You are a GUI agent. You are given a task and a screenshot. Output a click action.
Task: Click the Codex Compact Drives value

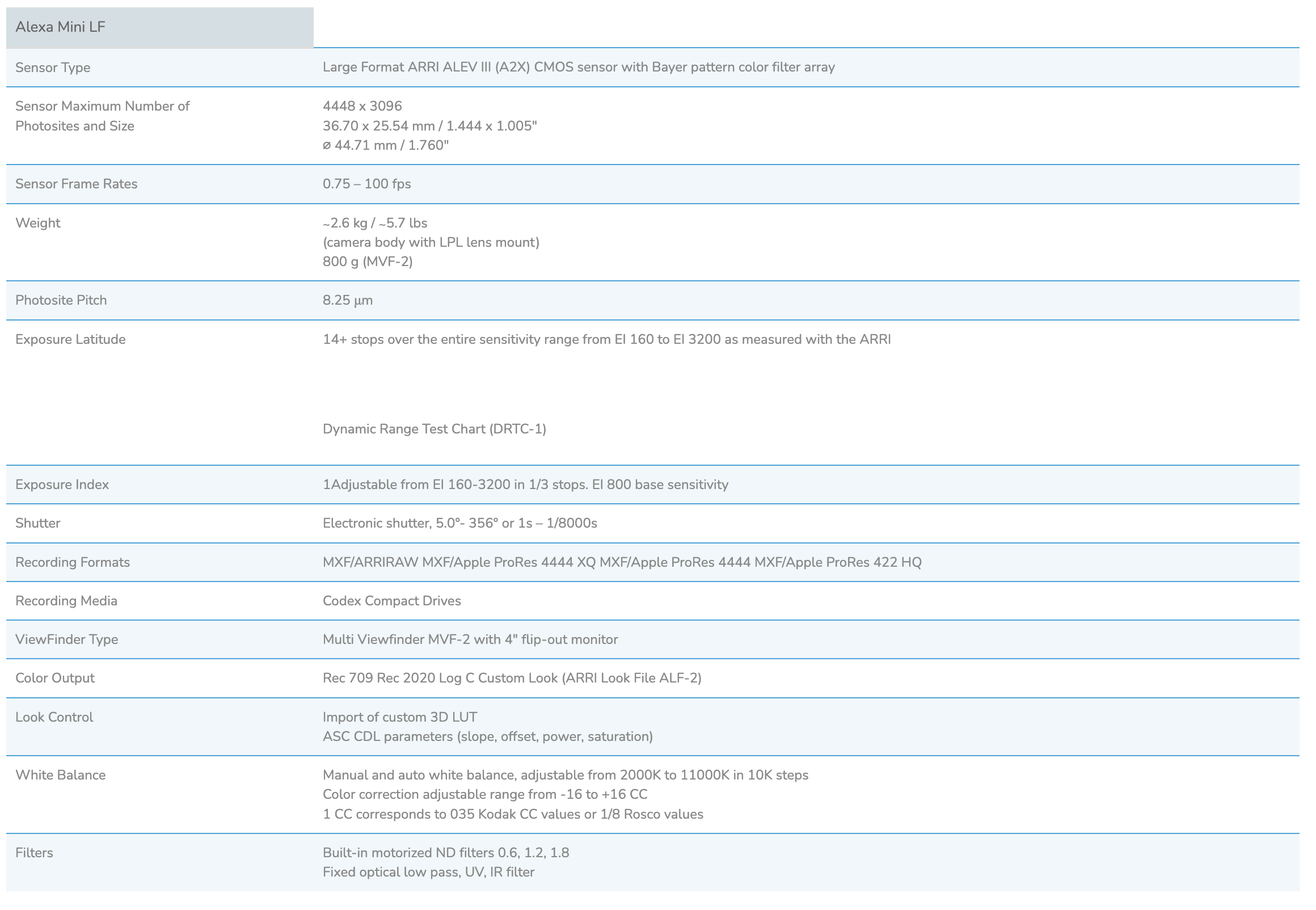click(391, 600)
